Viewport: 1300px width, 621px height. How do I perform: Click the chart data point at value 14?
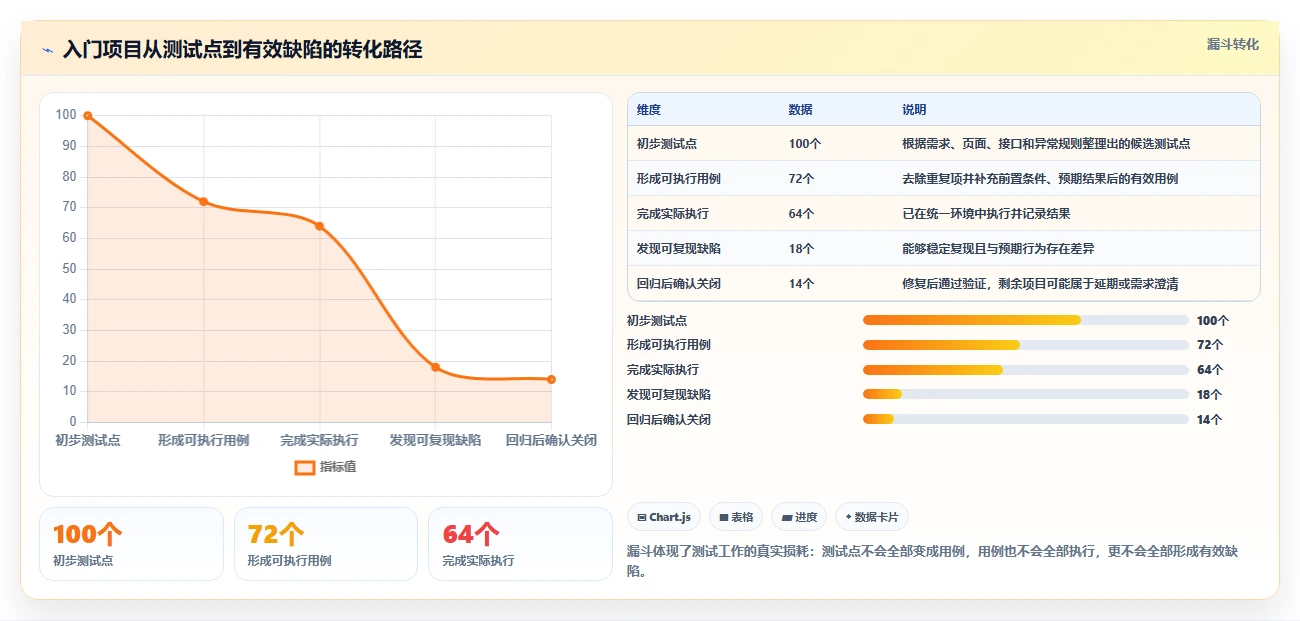pos(551,379)
